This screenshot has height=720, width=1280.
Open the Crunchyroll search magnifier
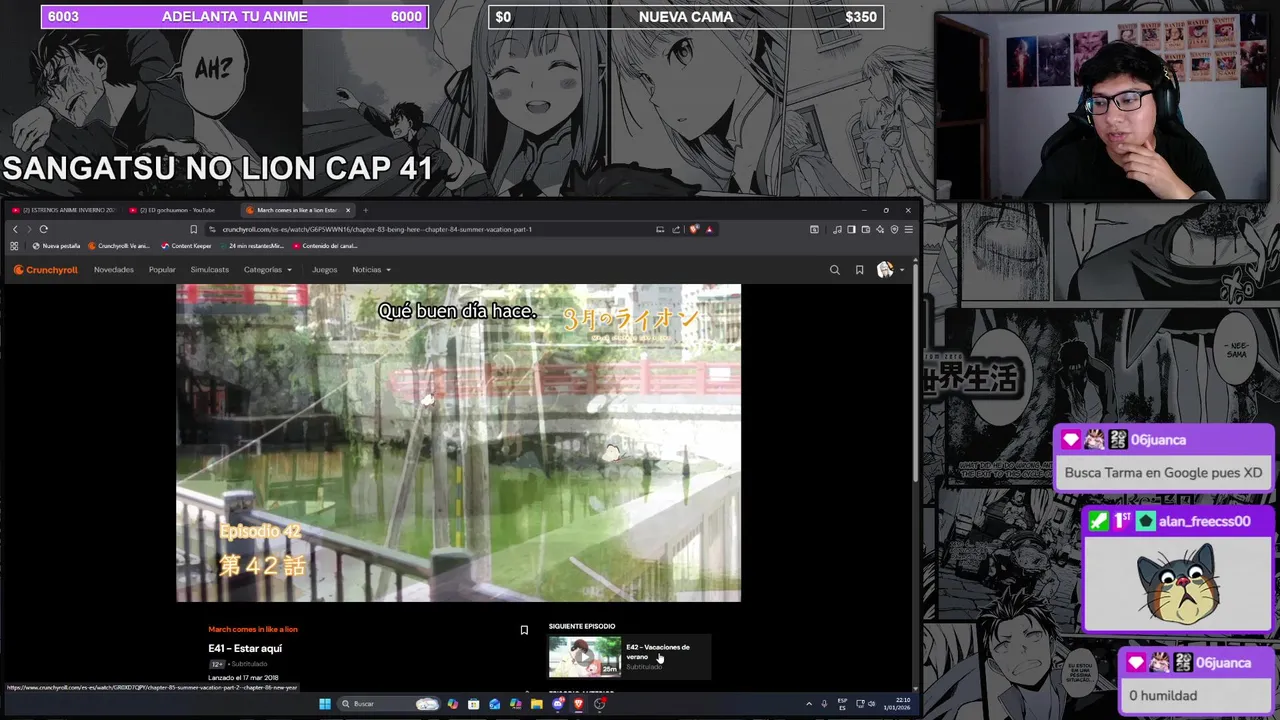835,269
